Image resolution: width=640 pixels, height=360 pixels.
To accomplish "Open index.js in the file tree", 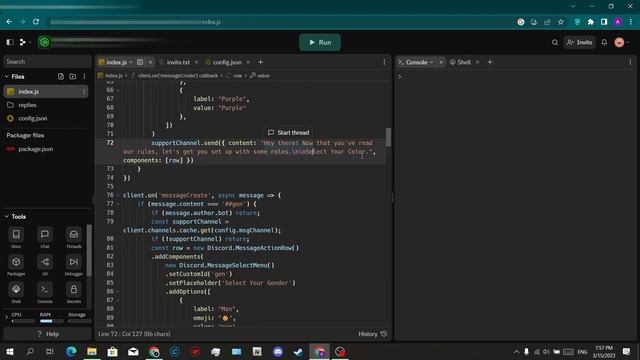I will [29, 91].
